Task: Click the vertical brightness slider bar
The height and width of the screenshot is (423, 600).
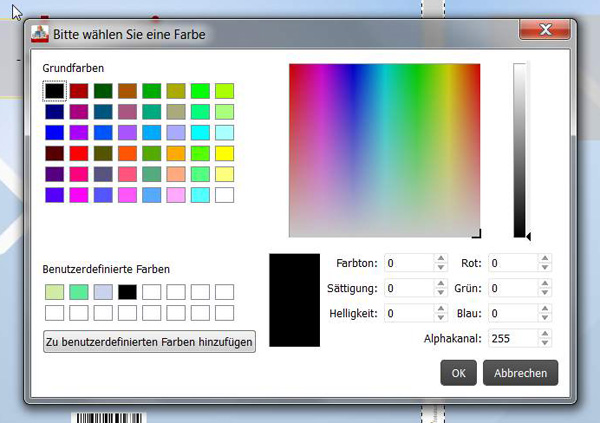Action: (520, 150)
